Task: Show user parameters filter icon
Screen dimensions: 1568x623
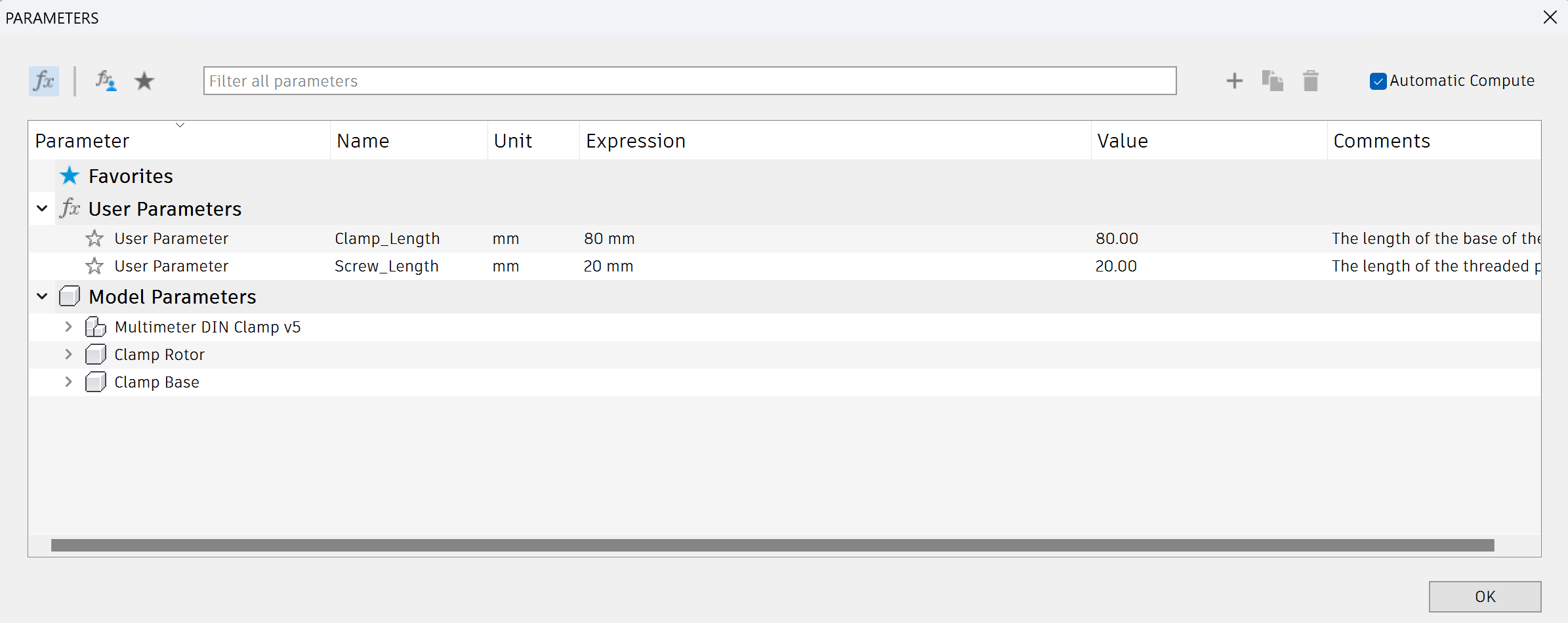Action: point(106,81)
